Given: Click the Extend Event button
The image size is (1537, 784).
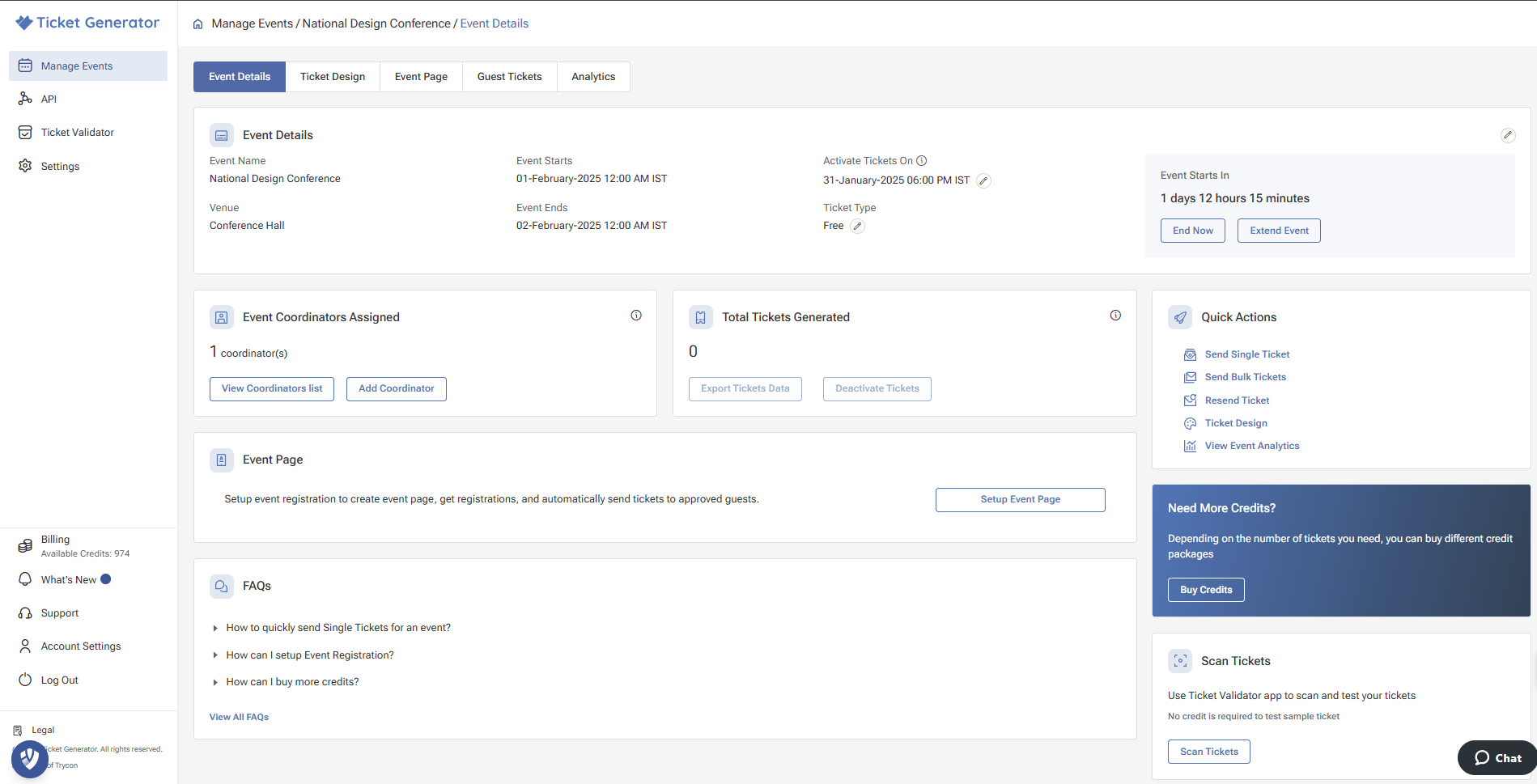Looking at the screenshot, I should (1279, 231).
